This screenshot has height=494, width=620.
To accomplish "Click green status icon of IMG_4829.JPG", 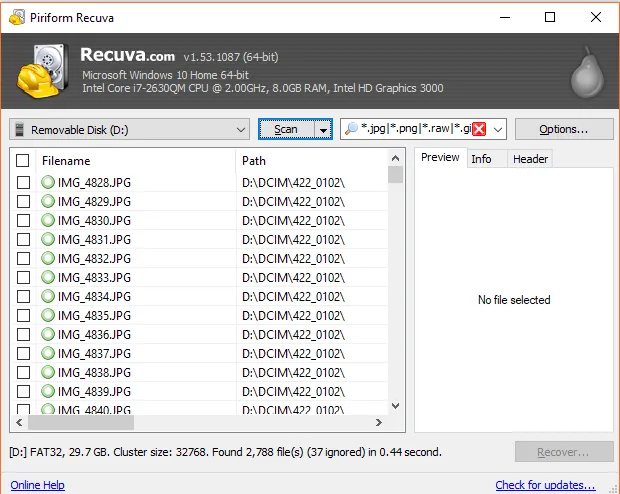I will (48, 201).
